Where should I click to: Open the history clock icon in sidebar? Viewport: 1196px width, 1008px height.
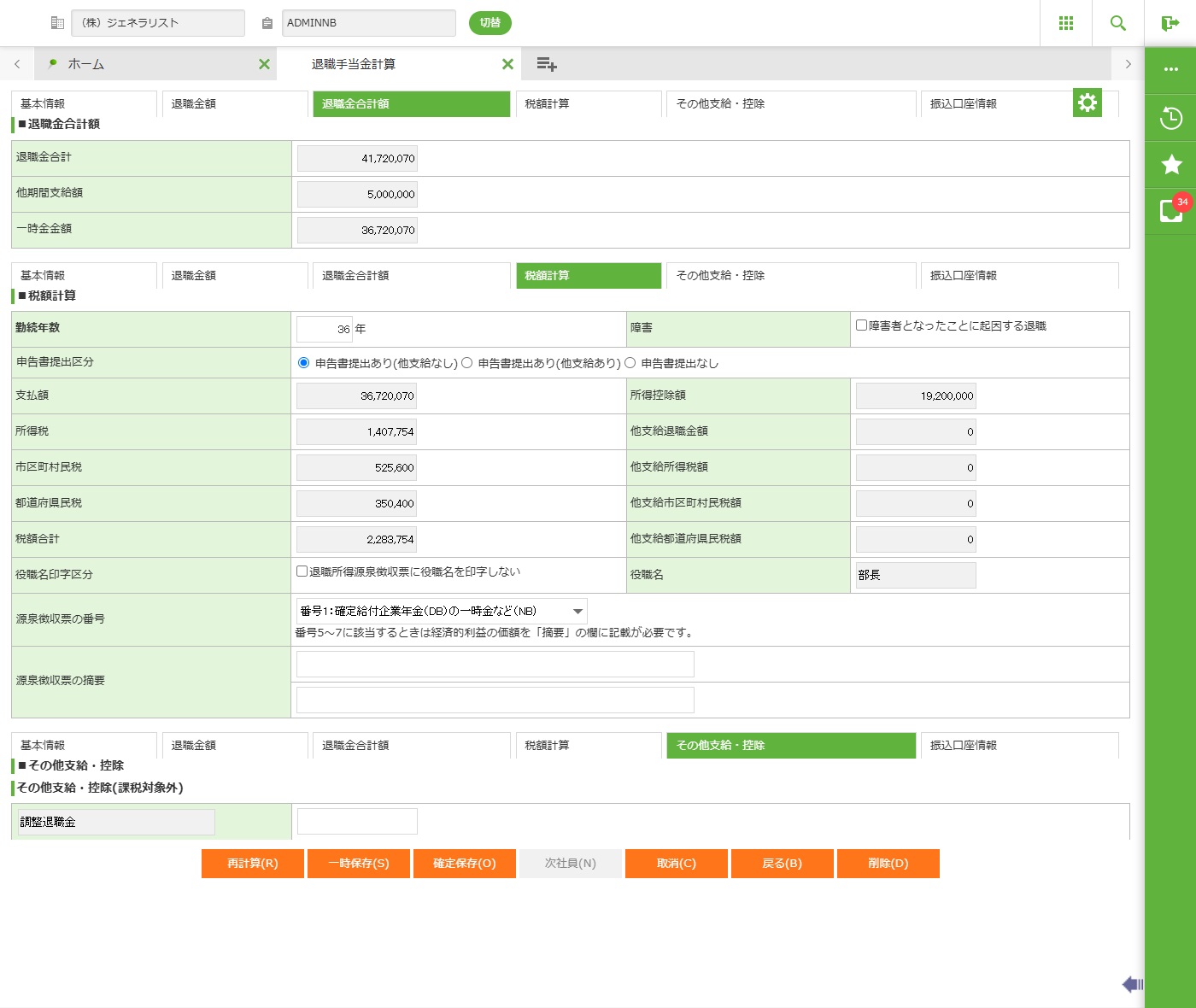click(1170, 118)
